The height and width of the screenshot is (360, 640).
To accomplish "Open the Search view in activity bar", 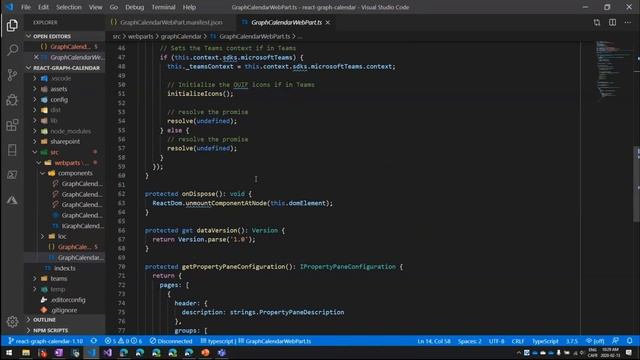I will (x=12, y=50).
